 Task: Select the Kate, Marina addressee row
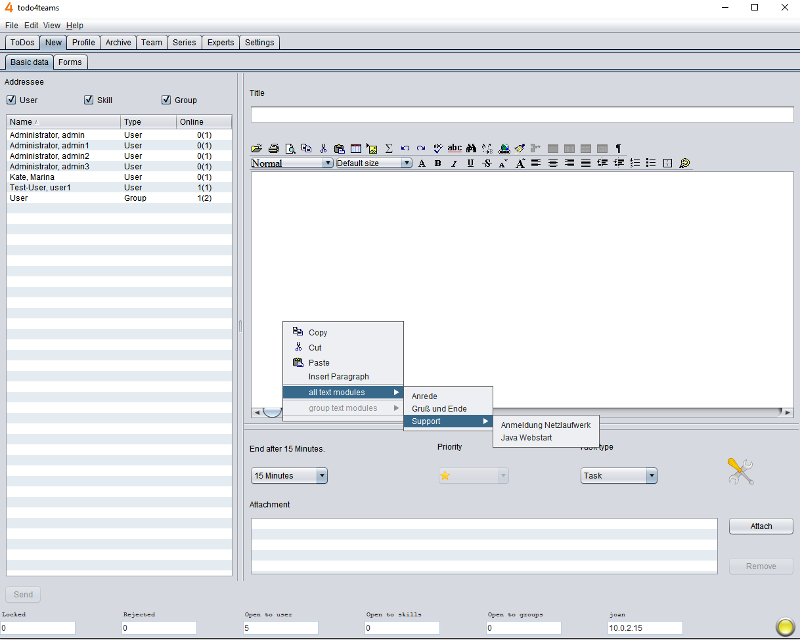pos(119,177)
